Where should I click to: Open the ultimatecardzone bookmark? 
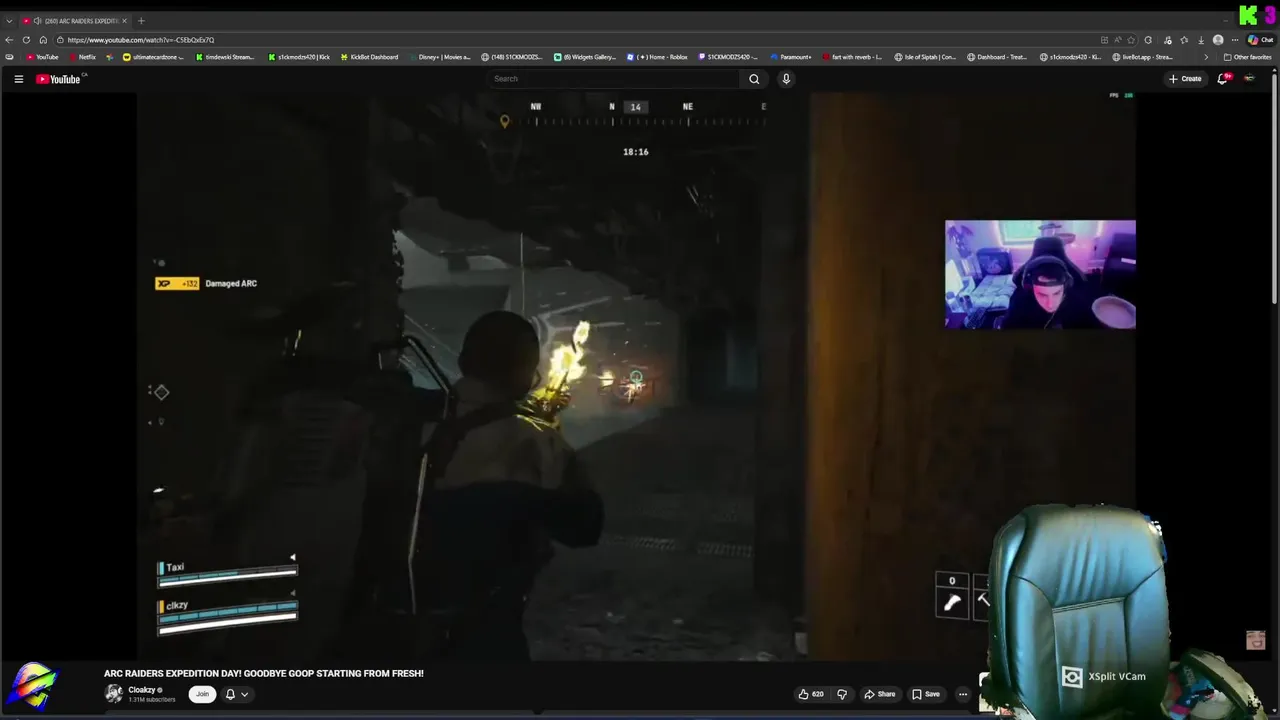point(154,57)
